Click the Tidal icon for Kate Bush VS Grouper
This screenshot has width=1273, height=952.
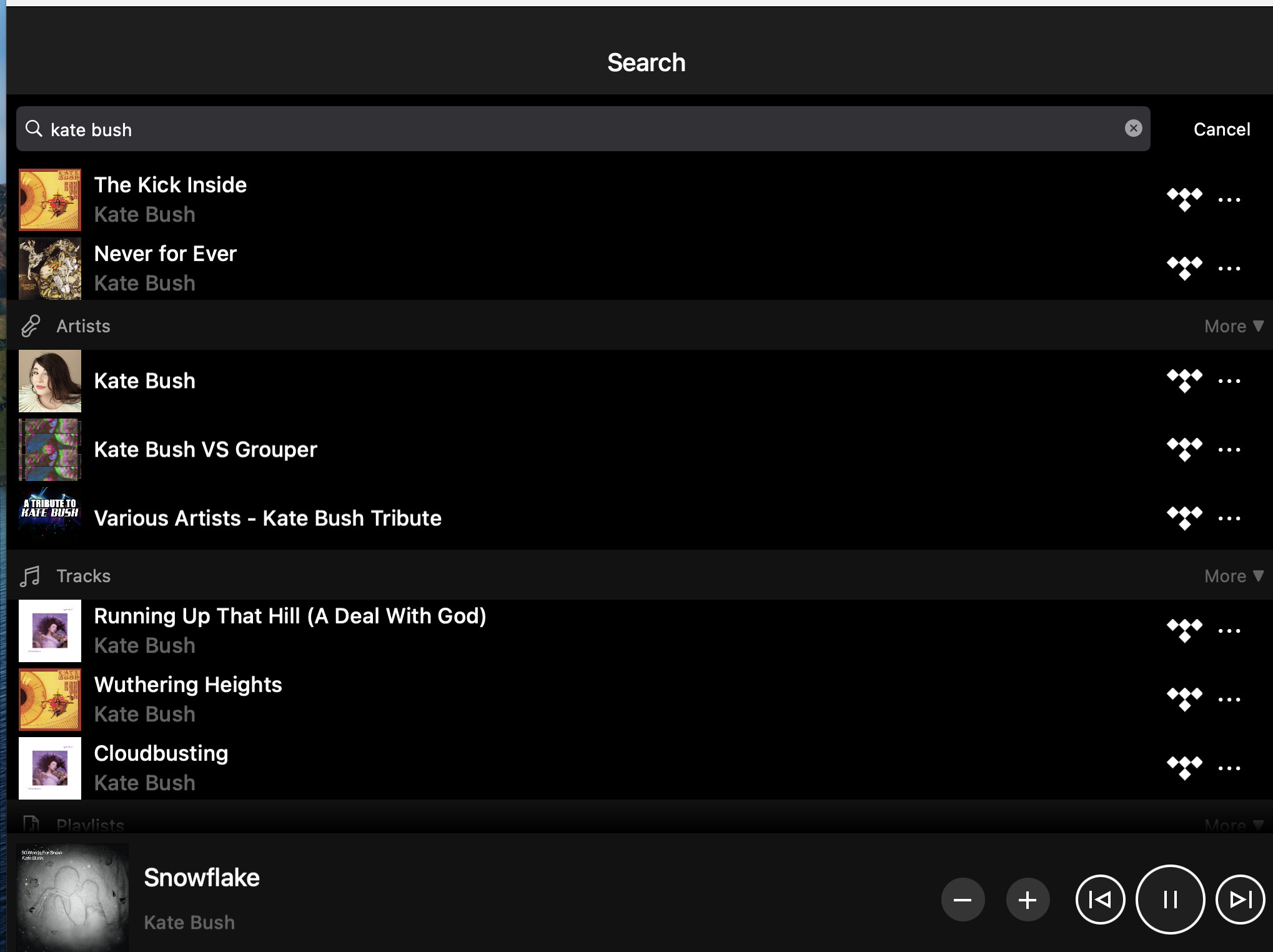[x=1184, y=450]
